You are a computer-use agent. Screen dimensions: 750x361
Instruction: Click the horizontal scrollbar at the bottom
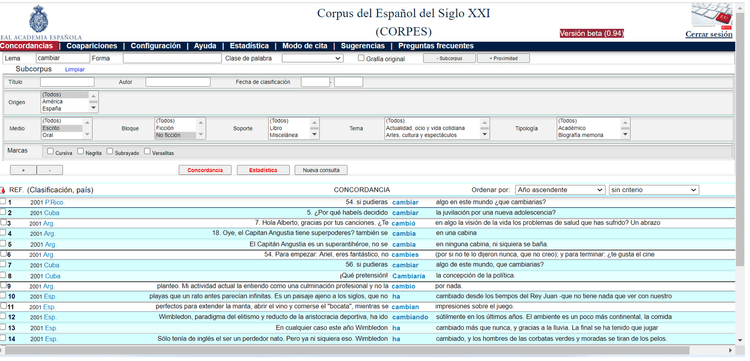pyautogui.click(x=347, y=350)
